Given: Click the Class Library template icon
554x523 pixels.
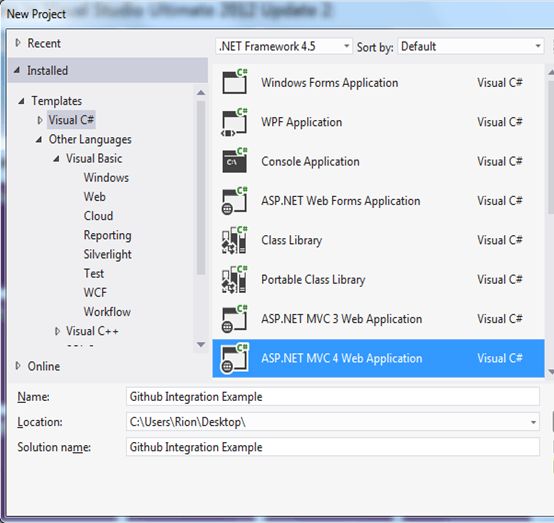Looking at the screenshot, I should pyautogui.click(x=235, y=240).
